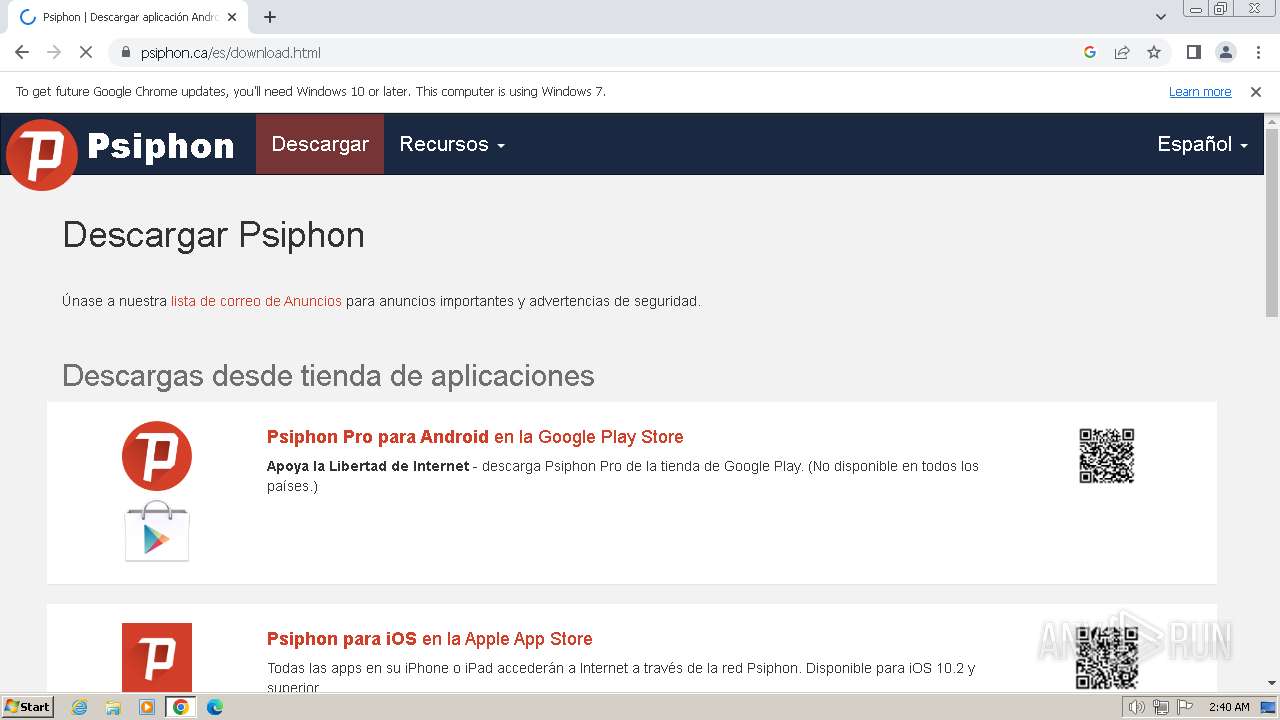
Task: Bookmark this page with star icon
Action: coord(1154,52)
